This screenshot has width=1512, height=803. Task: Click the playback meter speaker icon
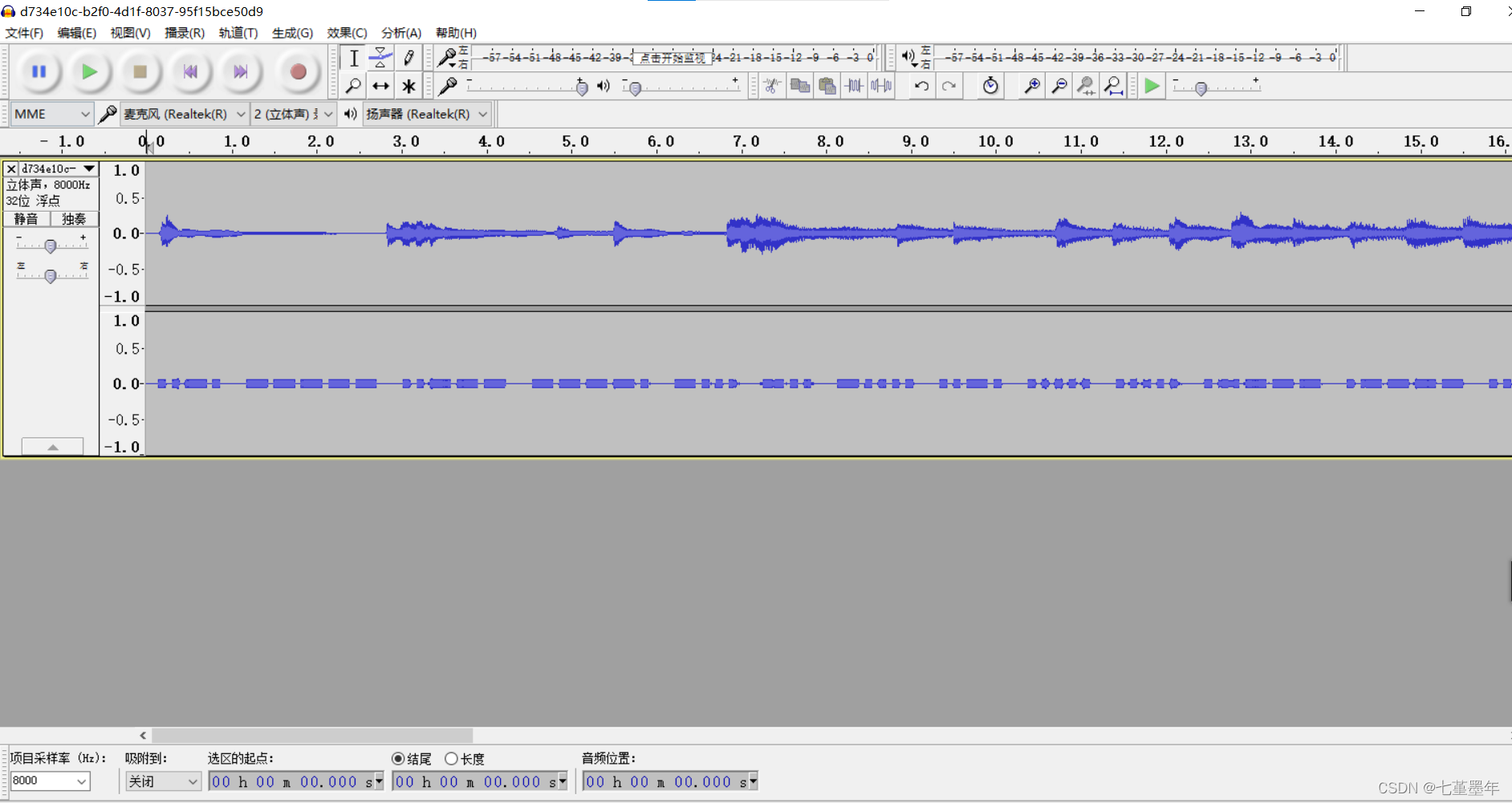(x=908, y=57)
